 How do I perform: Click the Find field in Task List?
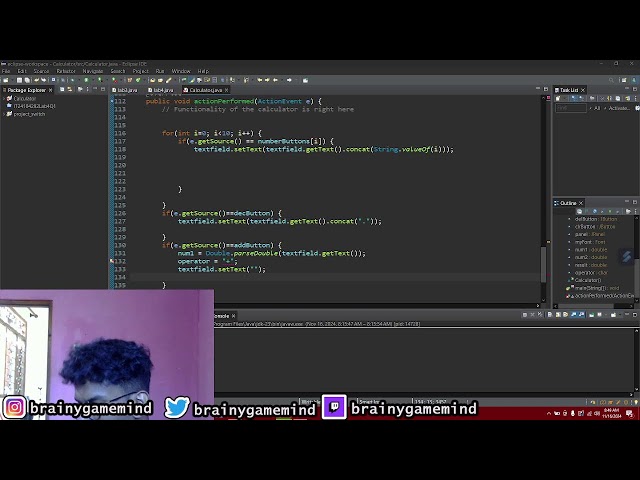coord(571,108)
